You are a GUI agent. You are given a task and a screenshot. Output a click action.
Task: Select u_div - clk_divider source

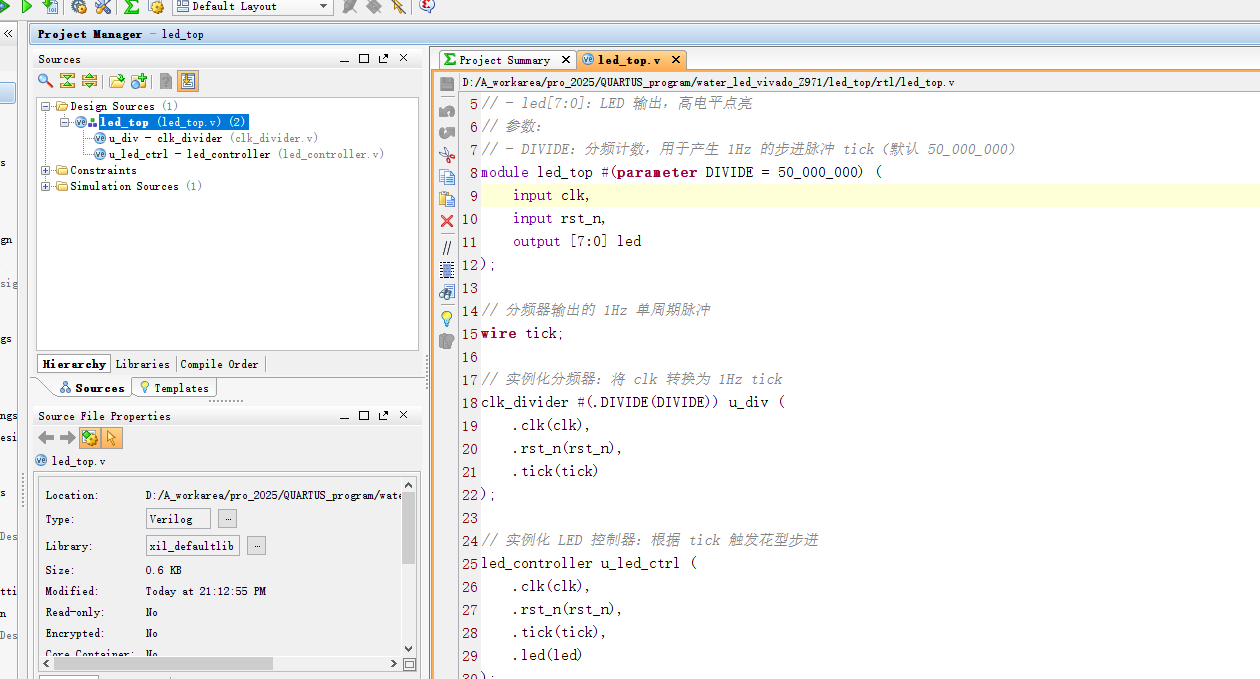tap(205, 138)
